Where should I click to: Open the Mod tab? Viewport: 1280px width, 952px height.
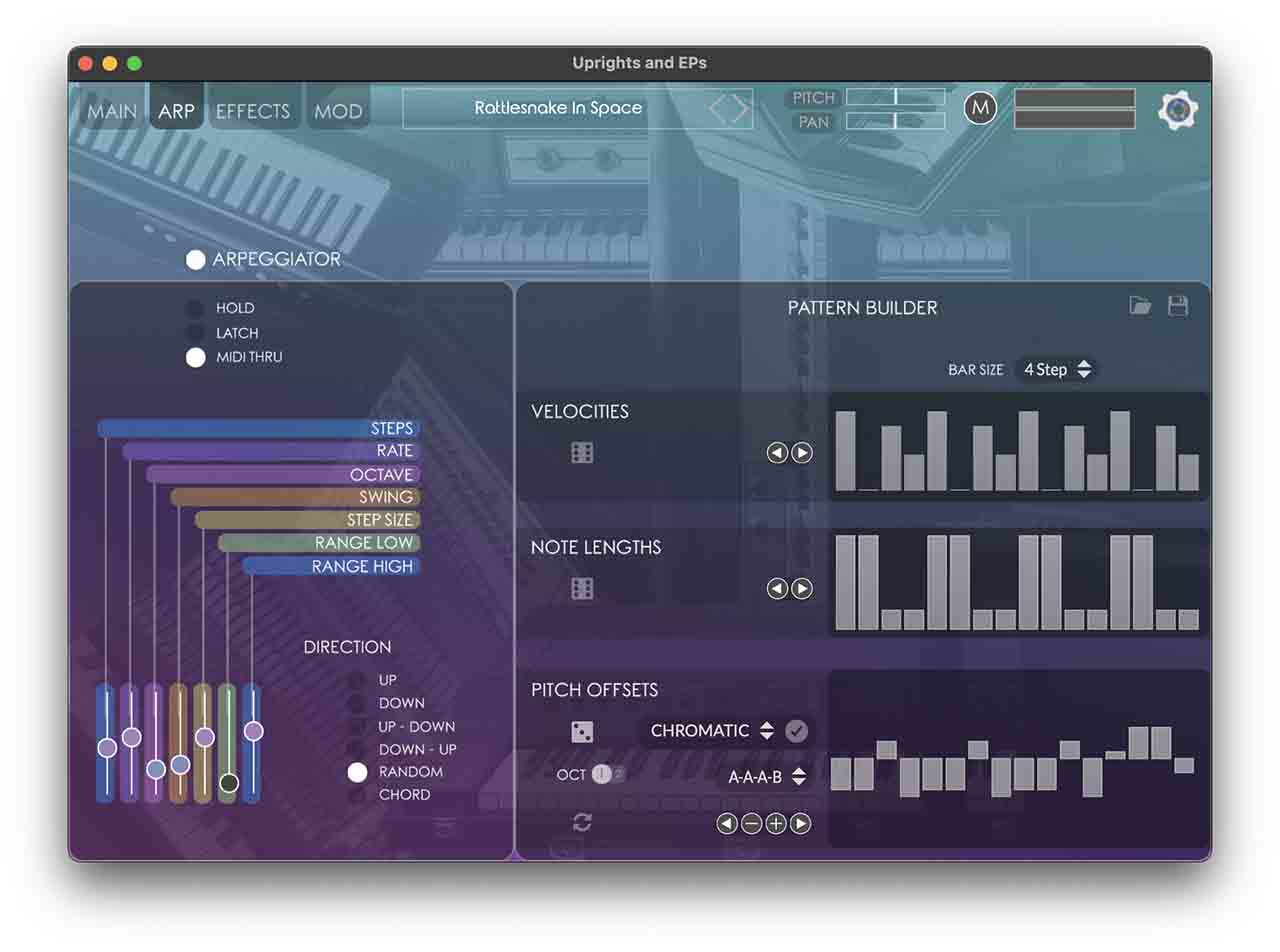338,111
